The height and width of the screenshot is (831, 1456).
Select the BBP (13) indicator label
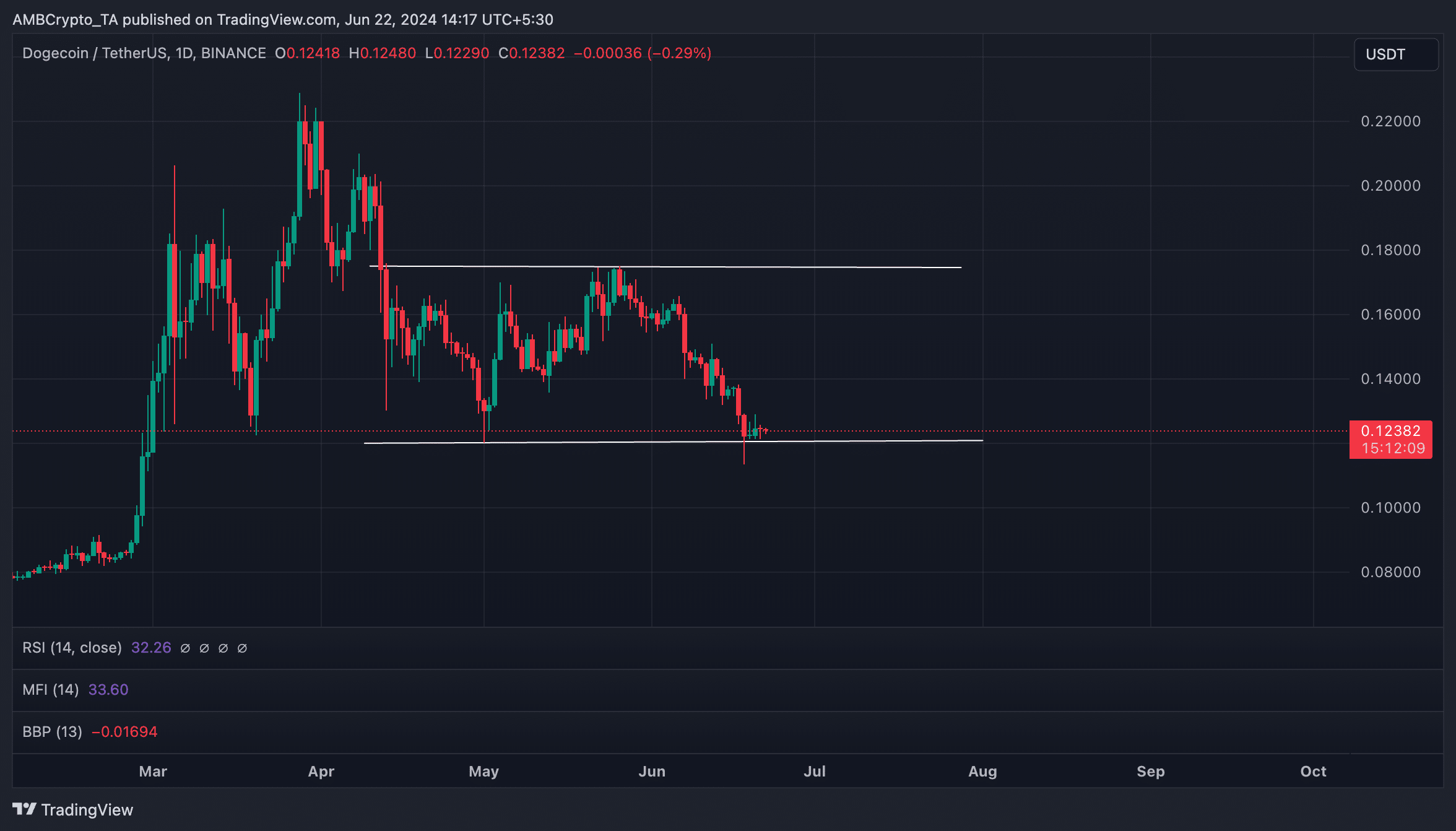coord(53,732)
